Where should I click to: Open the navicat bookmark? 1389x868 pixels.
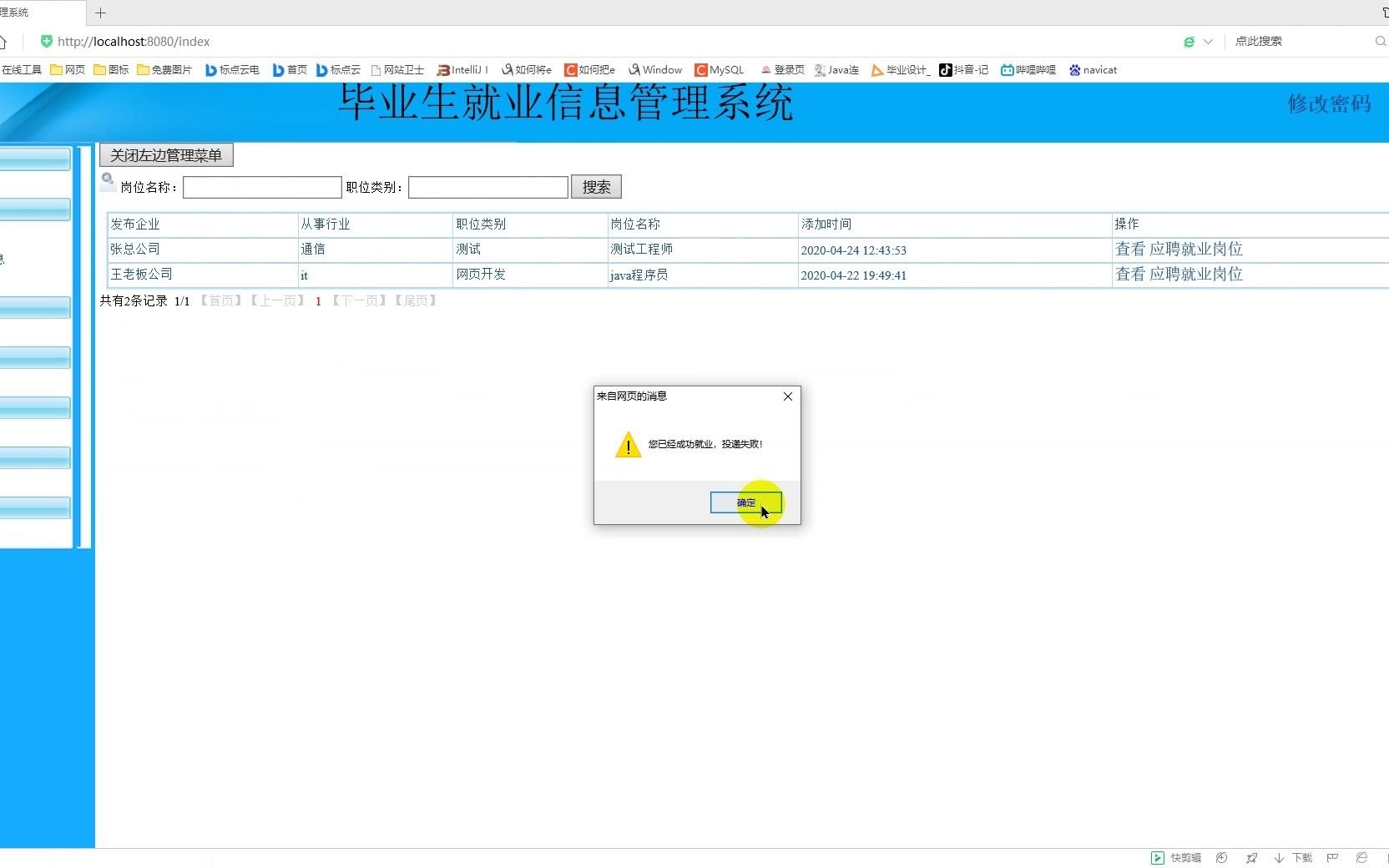(1094, 70)
